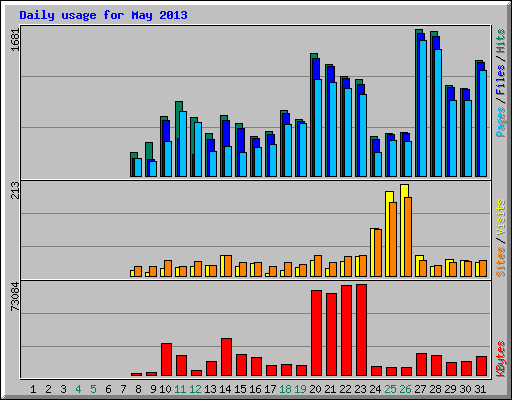Select the 213 axis maximum value

point(15,190)
